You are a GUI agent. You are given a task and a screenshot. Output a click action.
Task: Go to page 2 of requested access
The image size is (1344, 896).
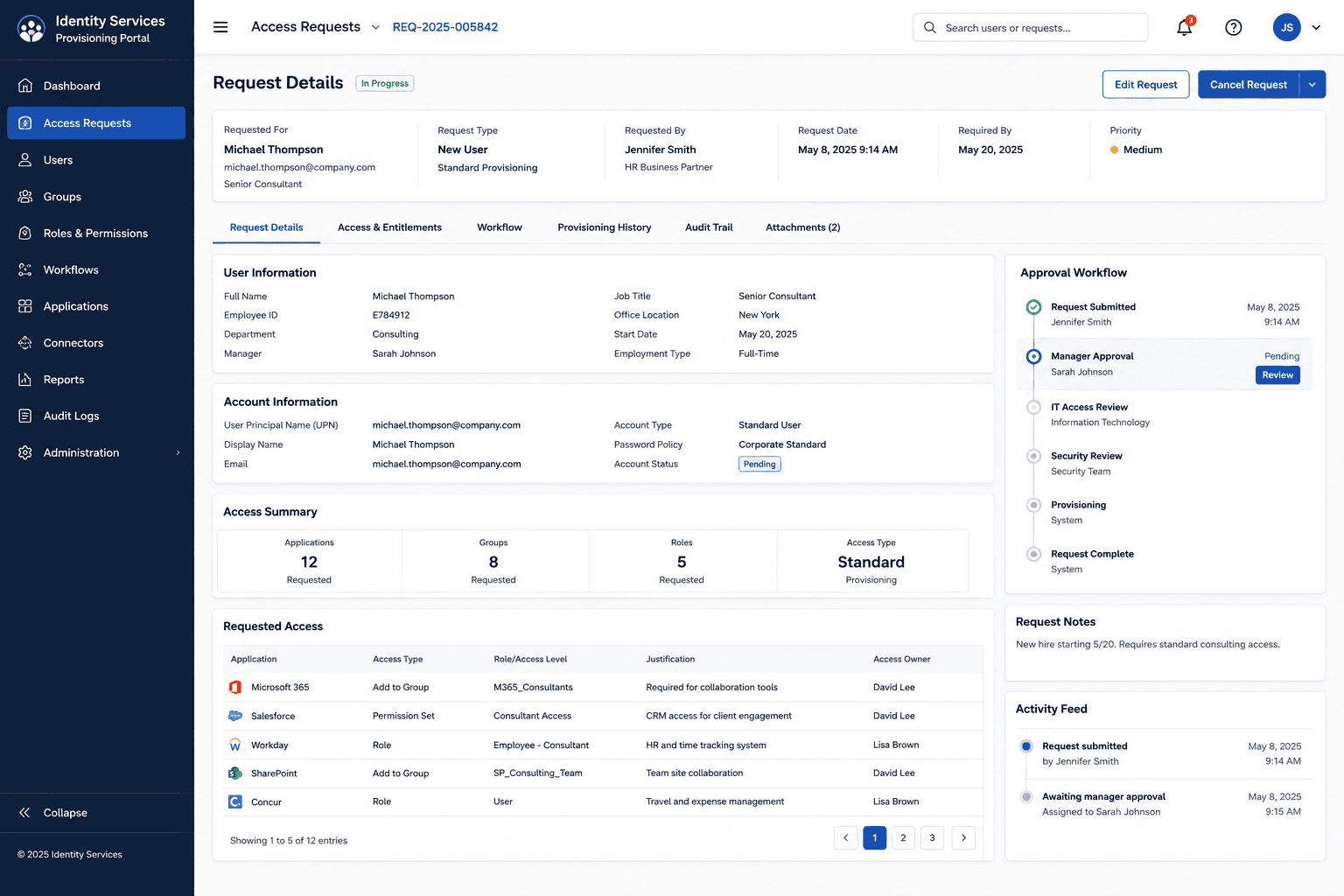pyautogui.click(x=904, y=838)
